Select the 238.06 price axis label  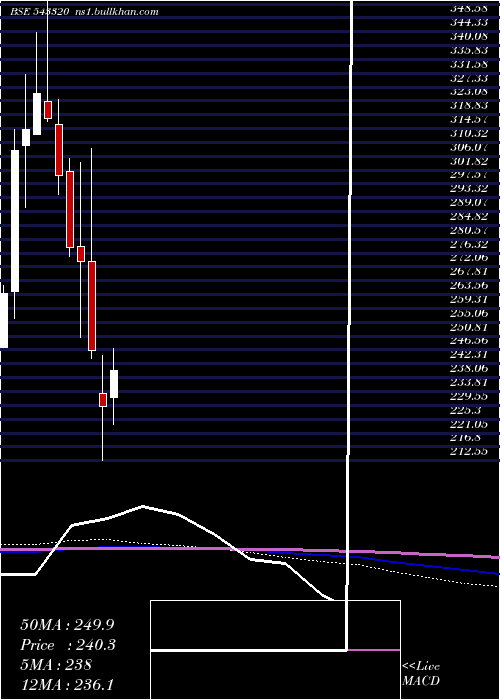tap(469, 368)
